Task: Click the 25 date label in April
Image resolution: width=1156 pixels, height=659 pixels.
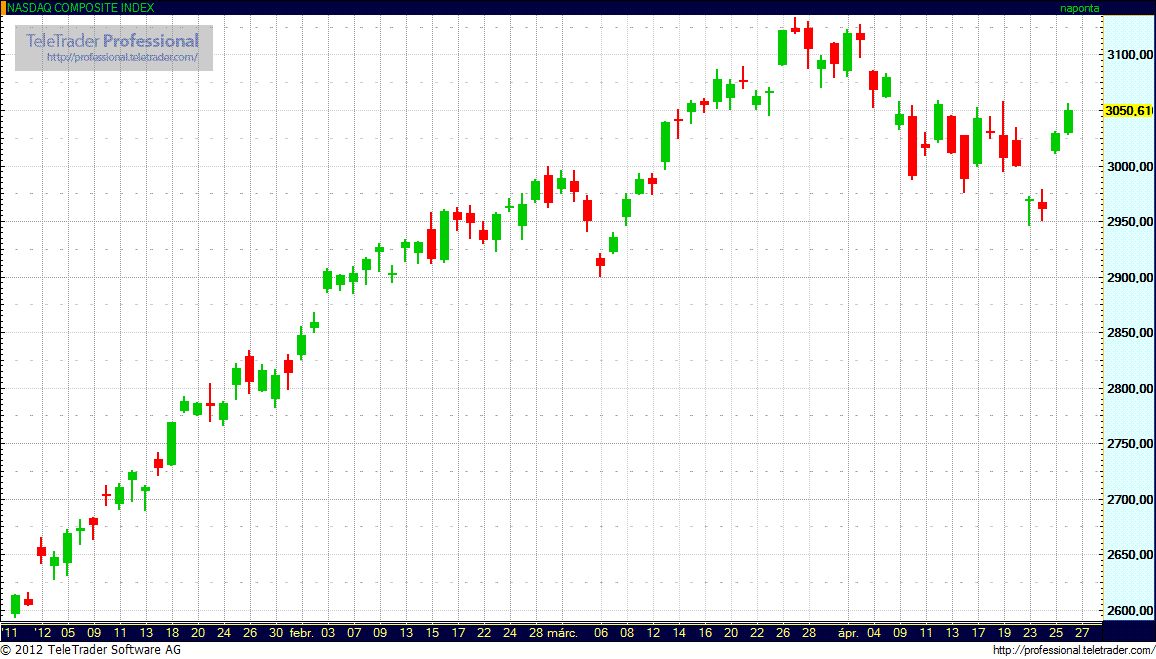Action: point(1056,632)
